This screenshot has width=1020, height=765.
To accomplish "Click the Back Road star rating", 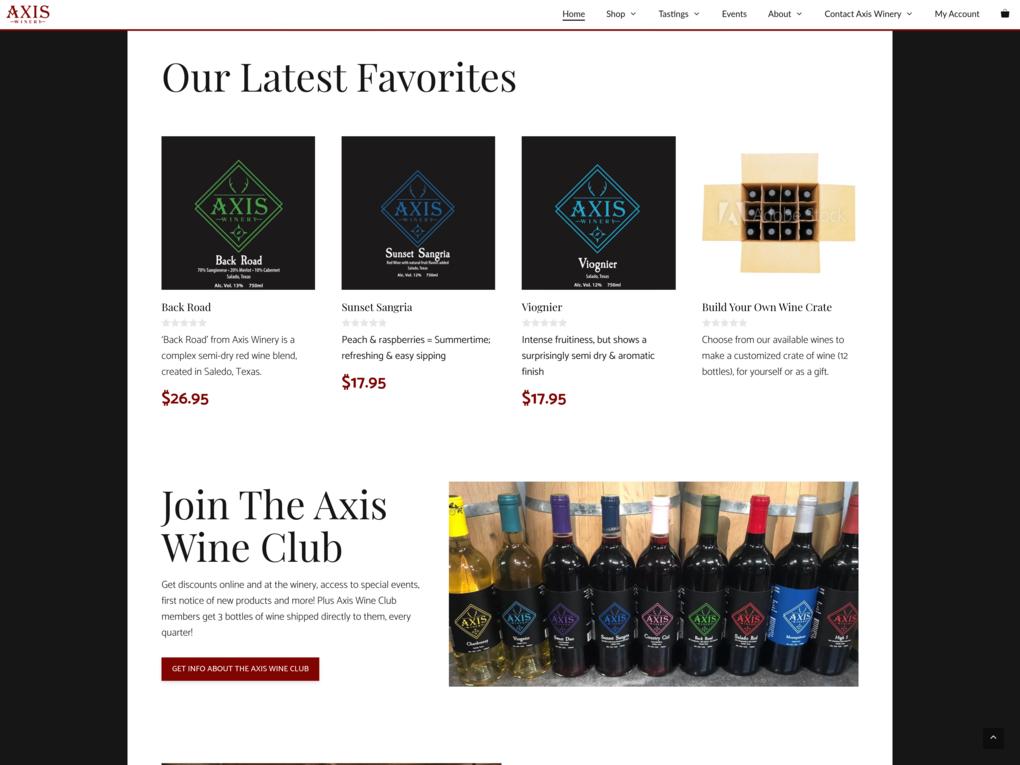I will (x=184, y=323).
